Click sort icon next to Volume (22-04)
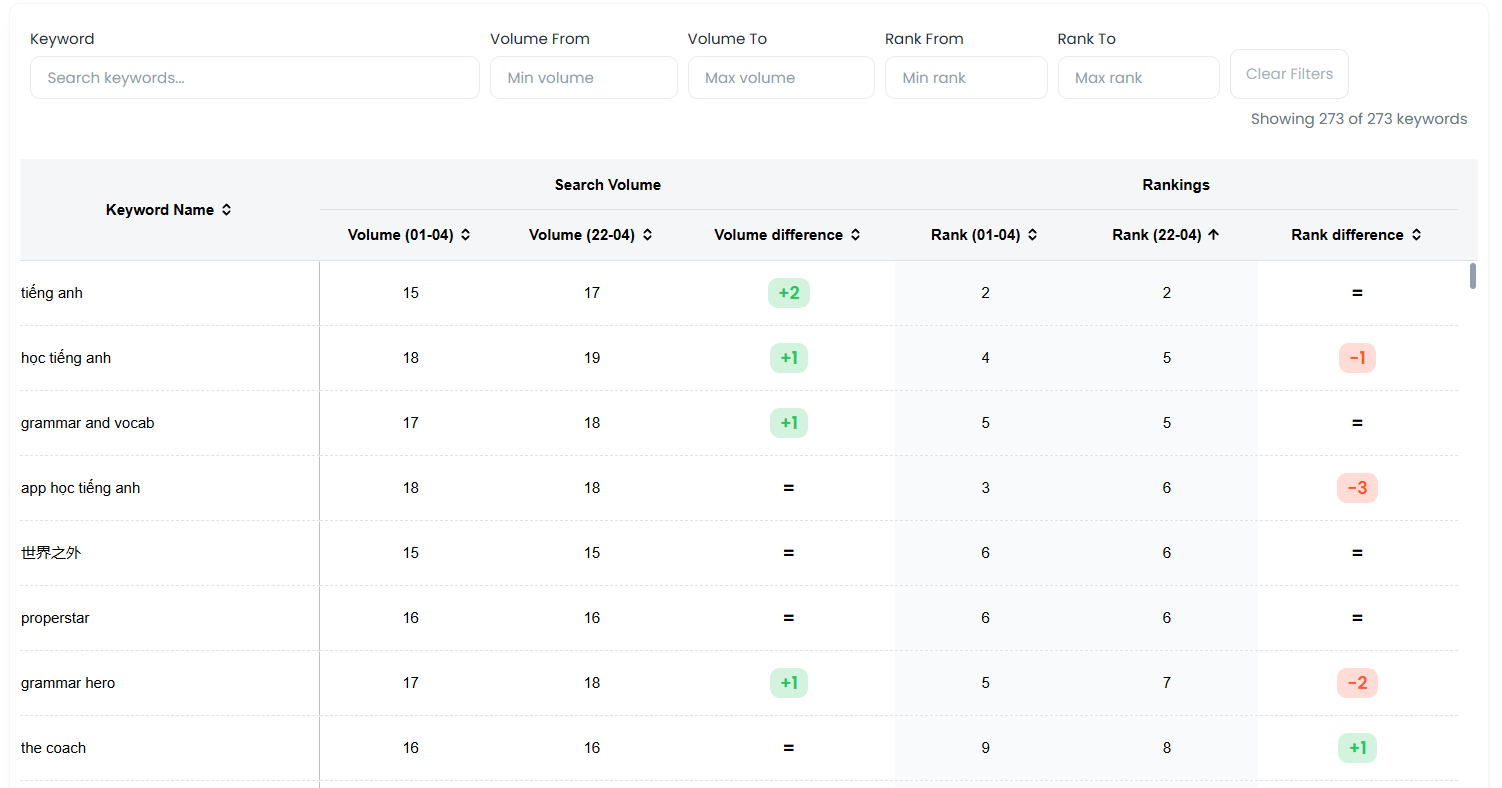 pyautogui.click(x=648, y=235)
